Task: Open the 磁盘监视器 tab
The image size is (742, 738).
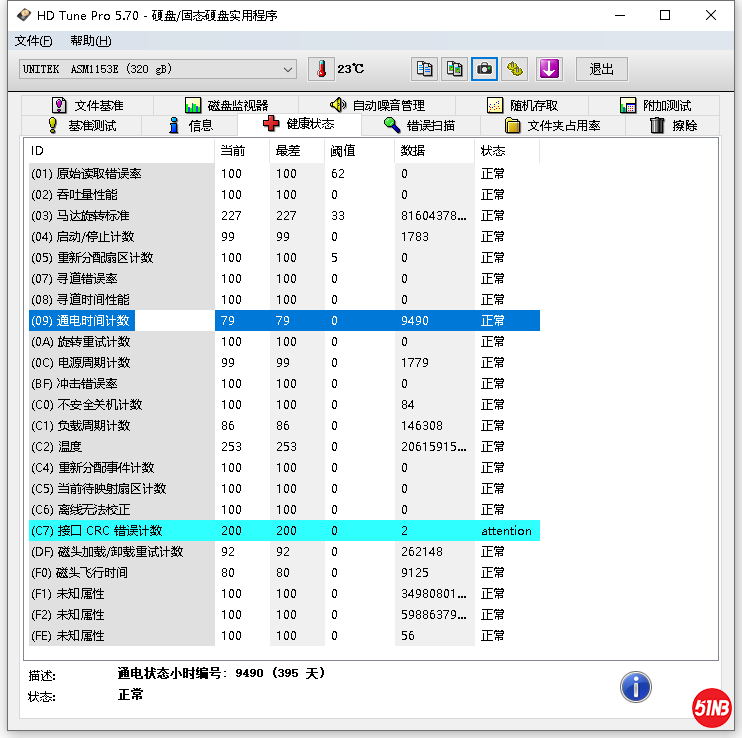Action: point(226,105)
